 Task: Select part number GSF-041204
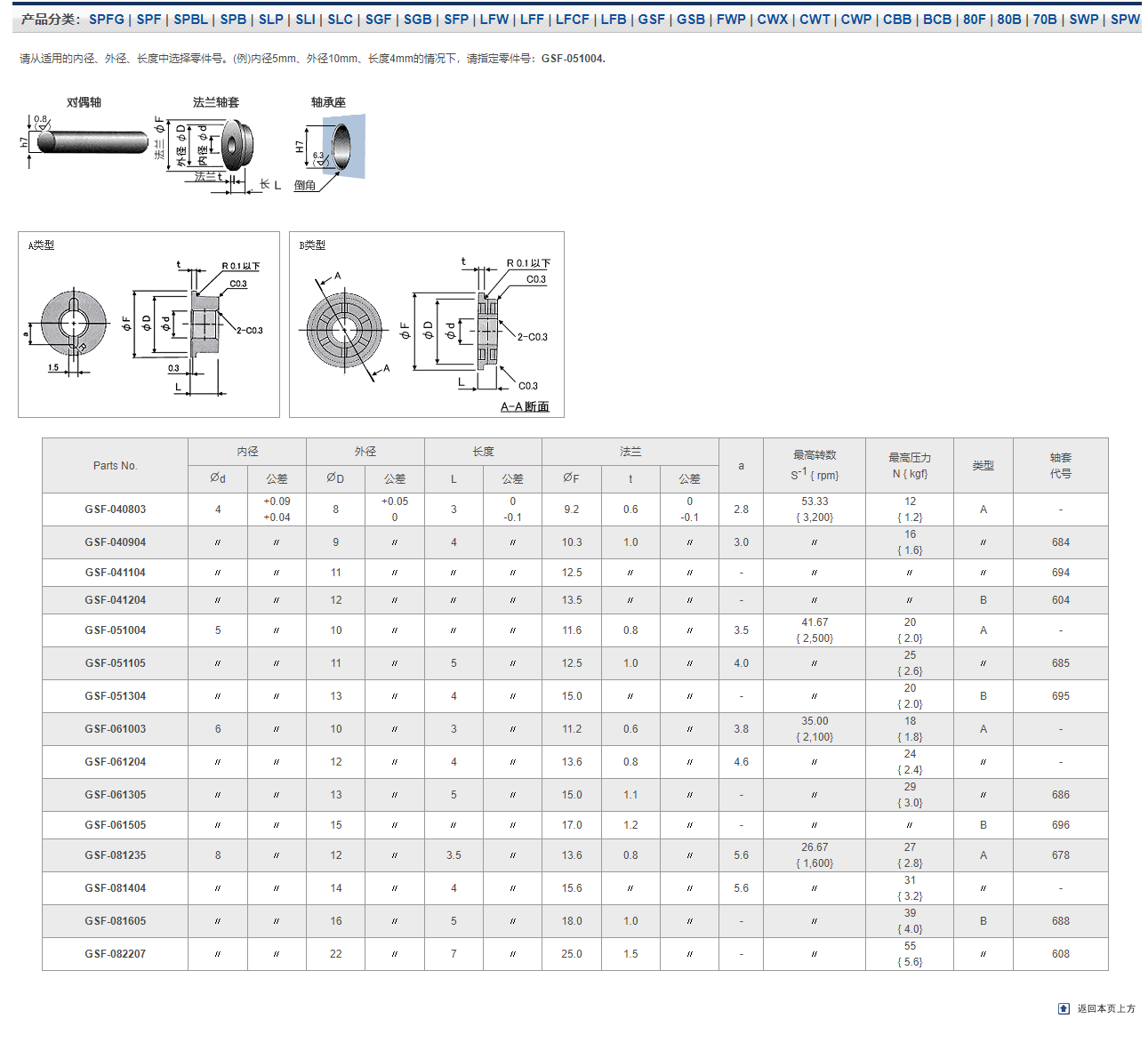pyautogui.click(x=116, y=600)
